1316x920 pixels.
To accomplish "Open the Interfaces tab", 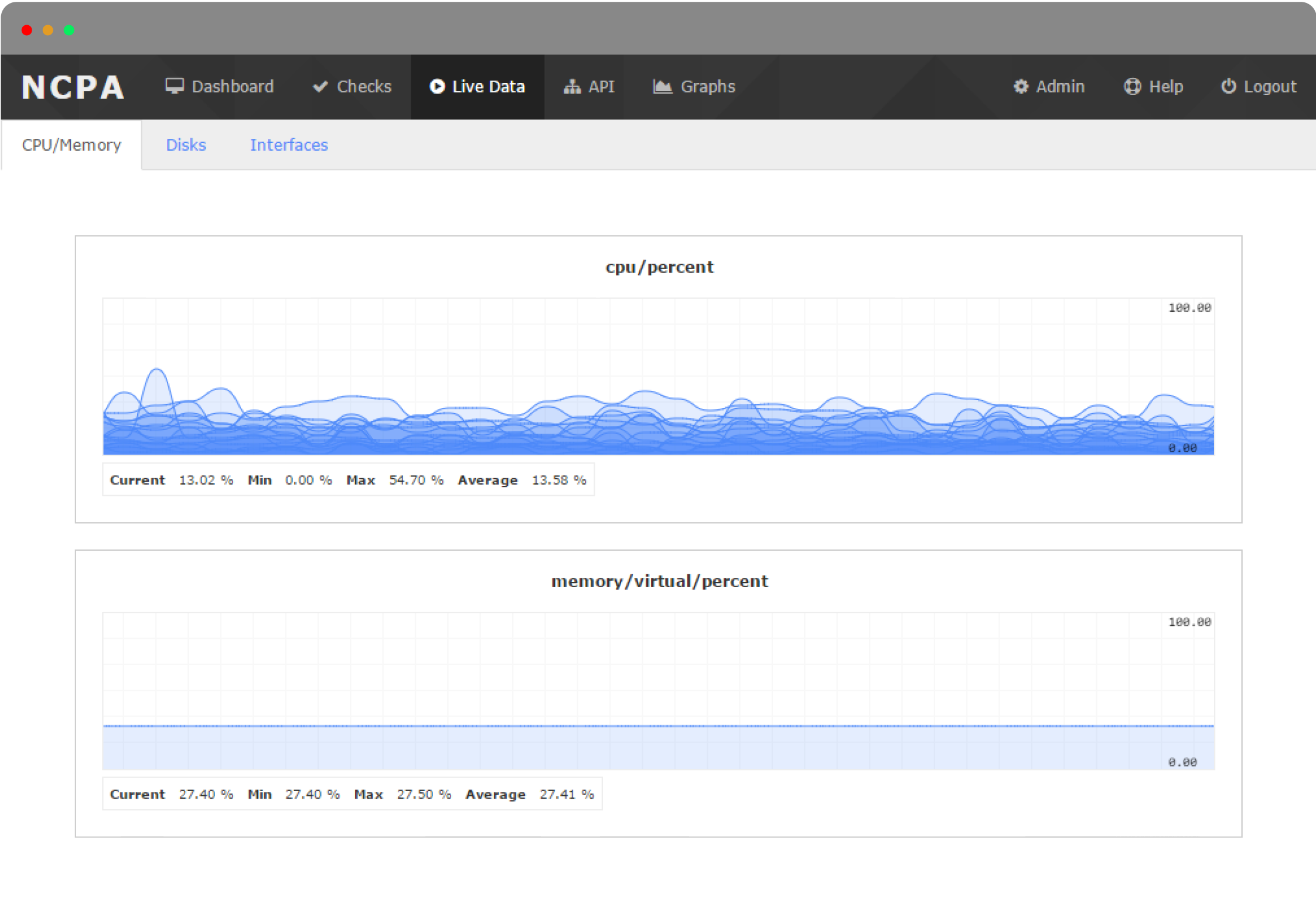I will [x=289, y=145].
